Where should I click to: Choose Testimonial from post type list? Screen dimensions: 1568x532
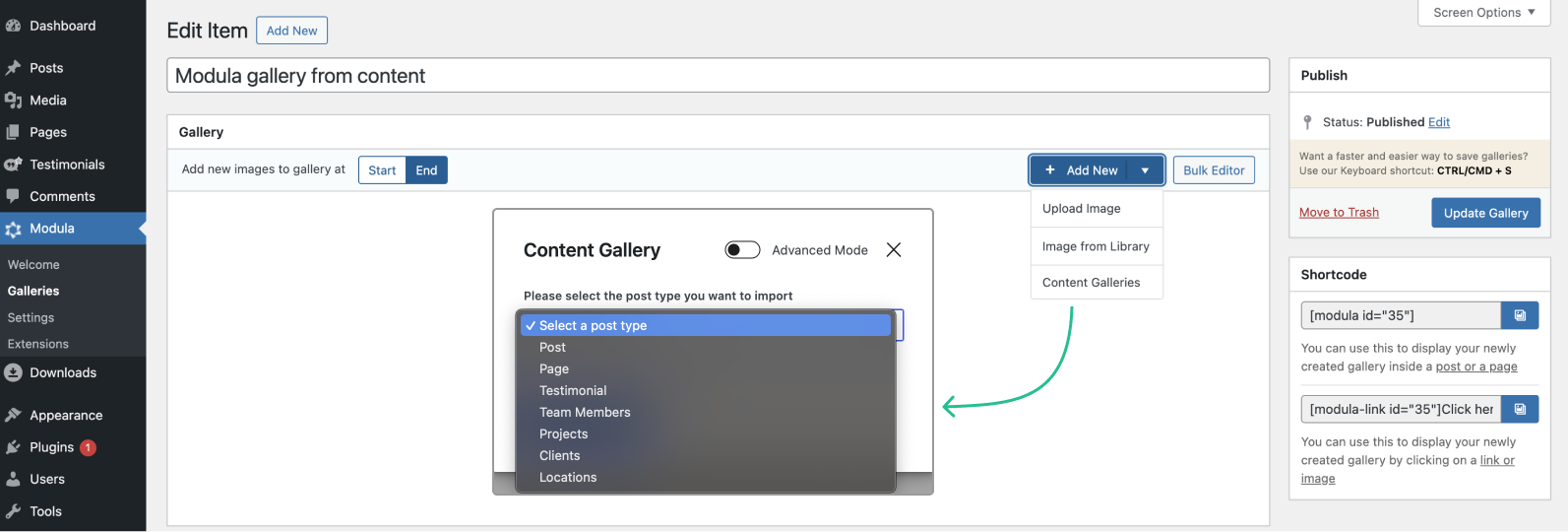pos(573,391)
